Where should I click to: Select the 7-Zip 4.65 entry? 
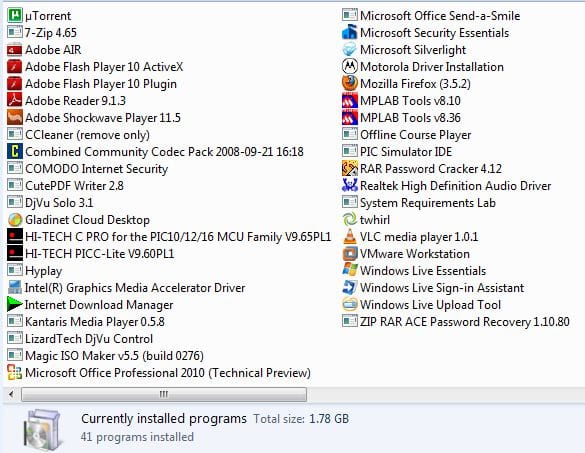click(x=42, y=33)
